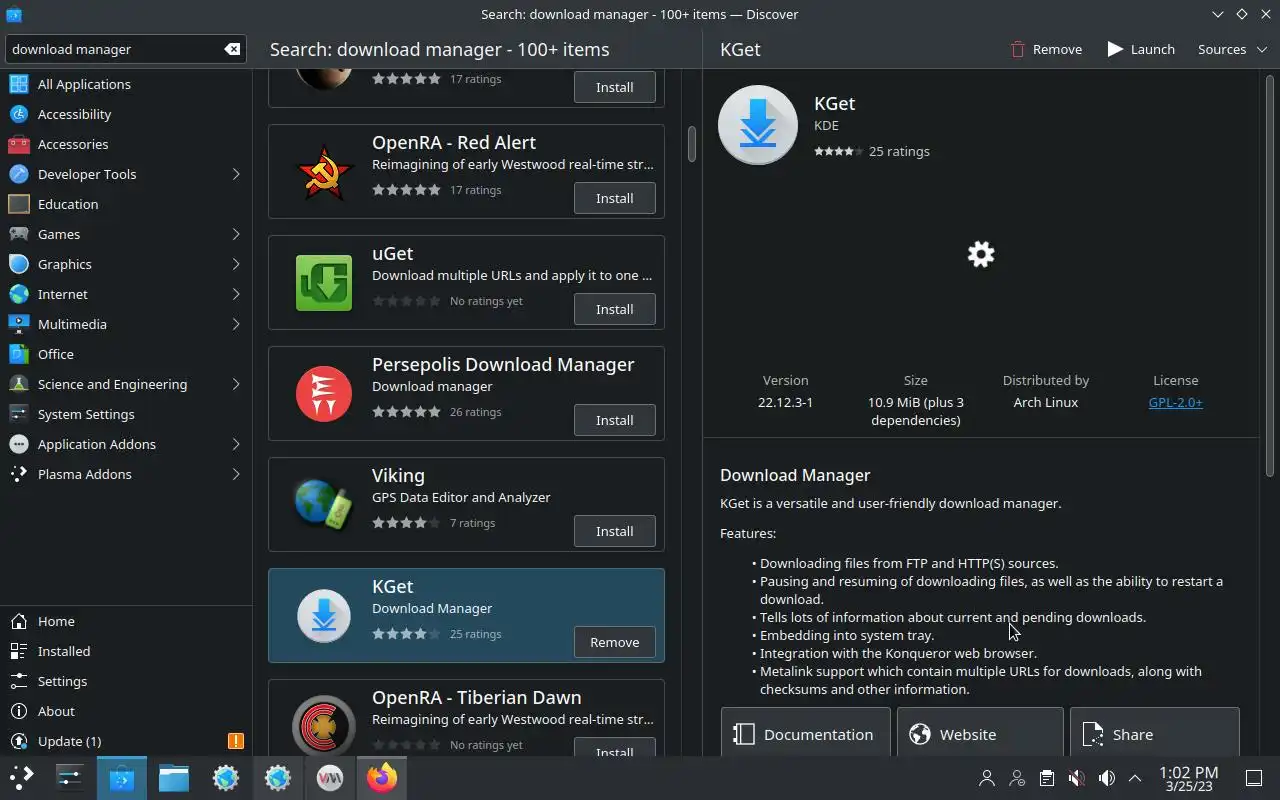This screenshot has height=800, width=1280.
Task: Go to the Home page
Action: click(126, 621)
